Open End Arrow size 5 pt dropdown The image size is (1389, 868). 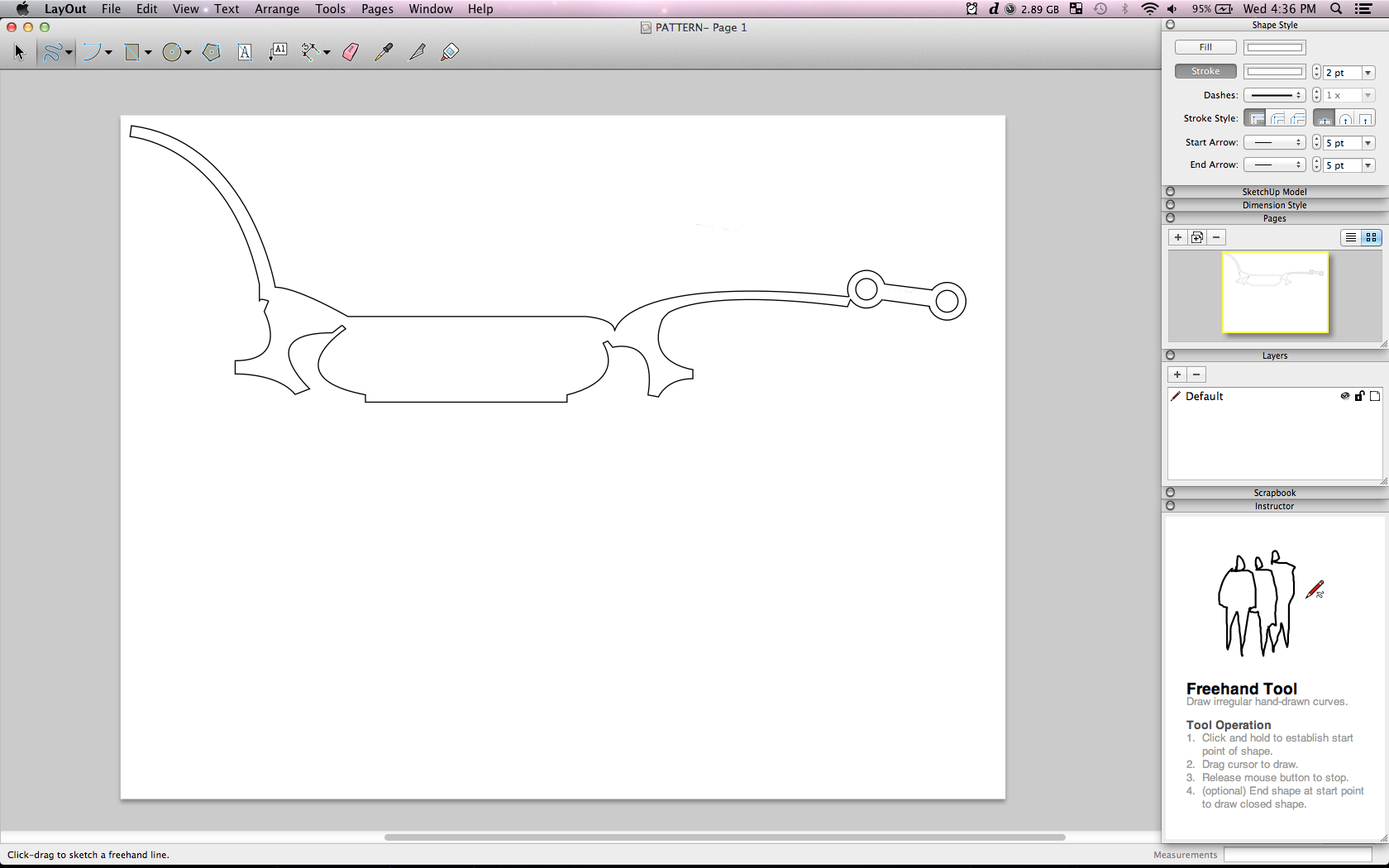click(x=1368, y=165)
